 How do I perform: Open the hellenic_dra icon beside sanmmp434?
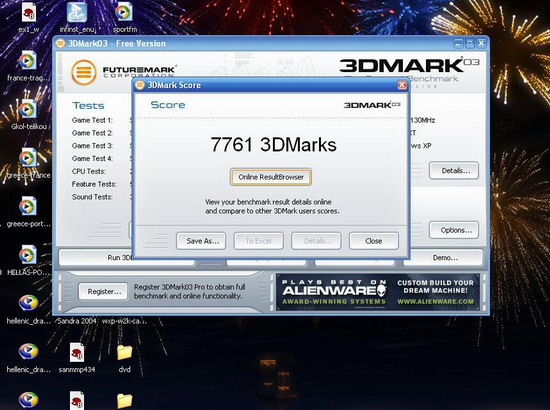[x=28, y=352]
